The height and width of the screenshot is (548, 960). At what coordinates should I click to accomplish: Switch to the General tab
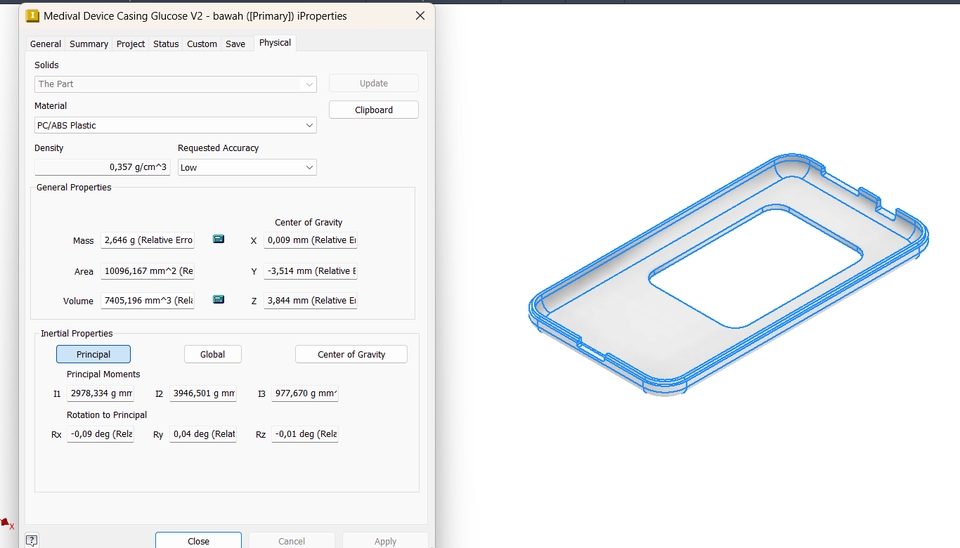pyautogui.click(x=45, y=44)
